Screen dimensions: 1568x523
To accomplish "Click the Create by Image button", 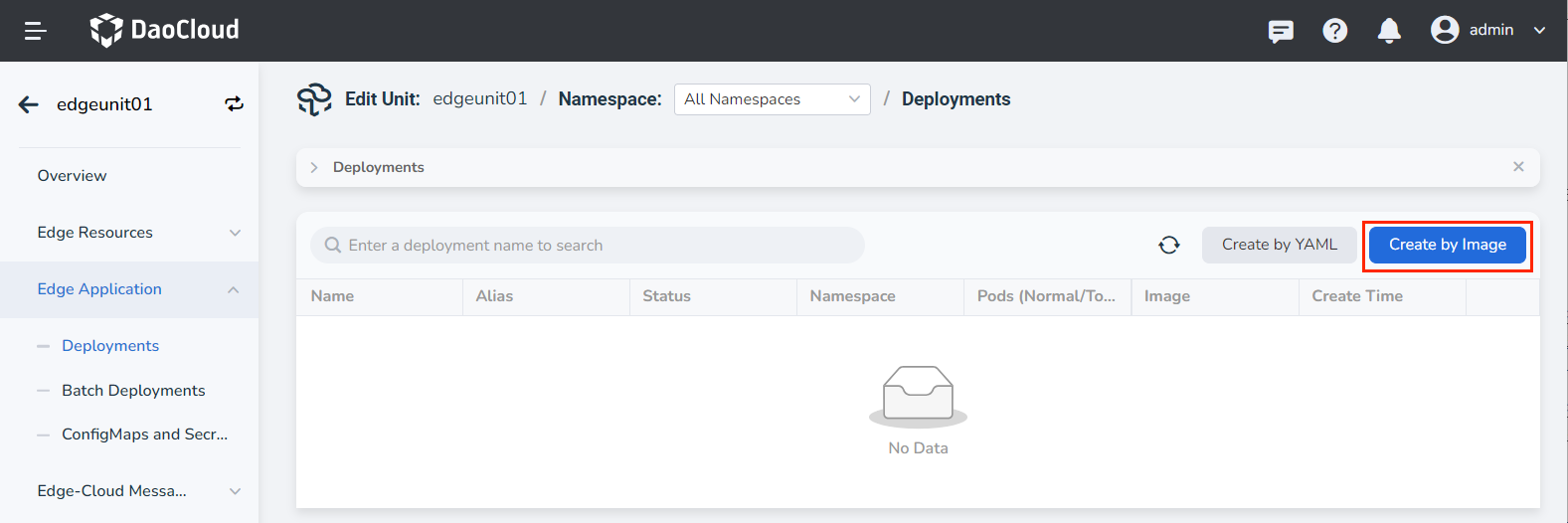I will 1447,246.
